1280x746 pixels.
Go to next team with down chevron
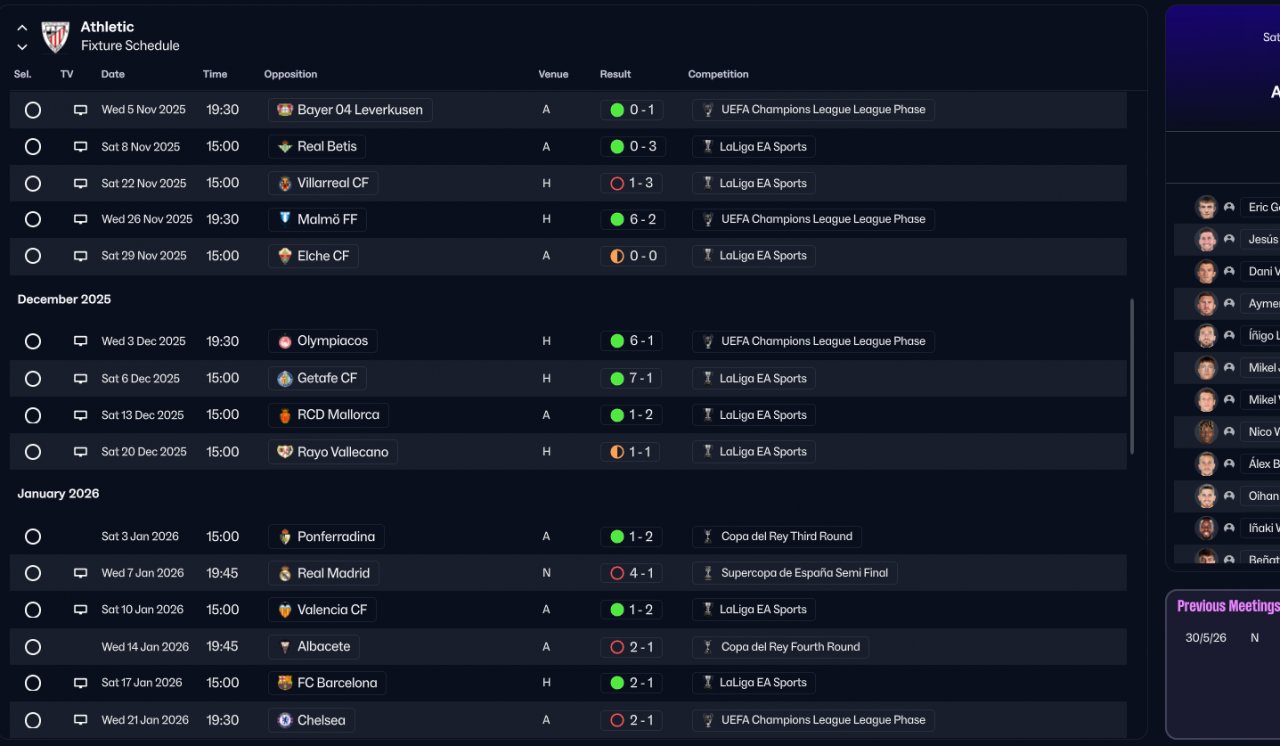tap(22, 47)
